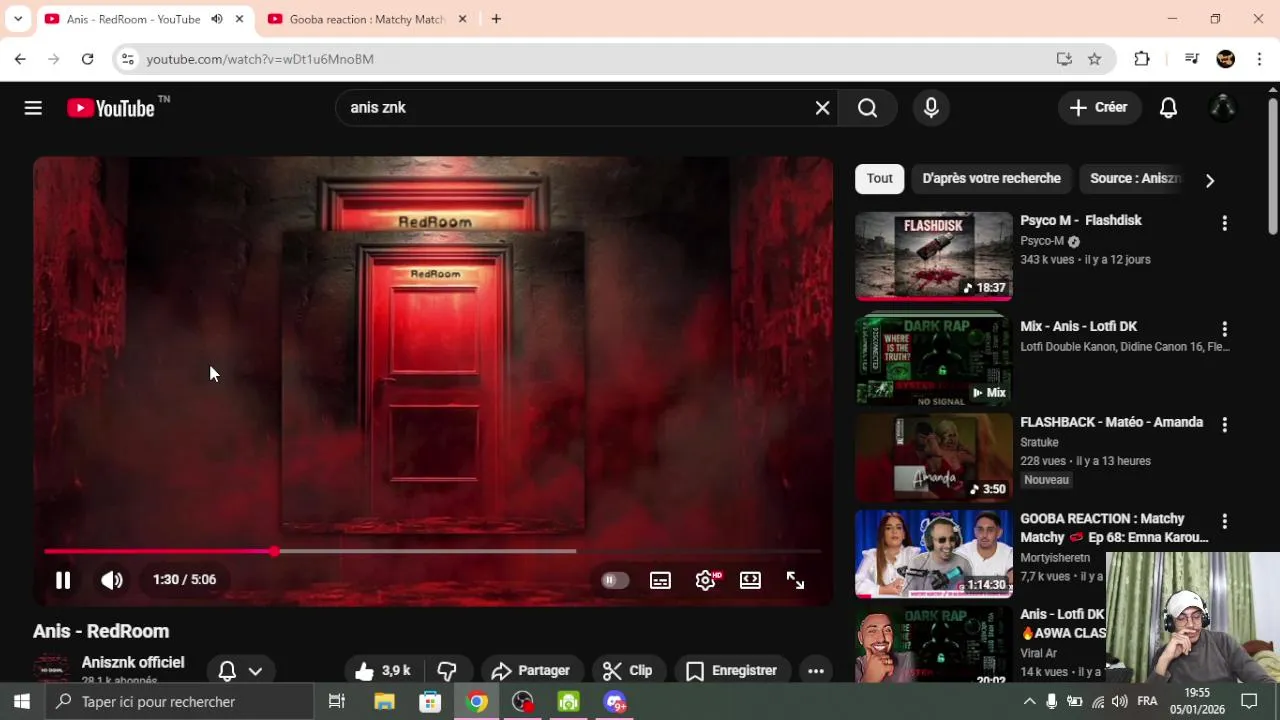Install the app from address bar icon
This screenshot has width=1280, height=720.
click(1064, 59)
